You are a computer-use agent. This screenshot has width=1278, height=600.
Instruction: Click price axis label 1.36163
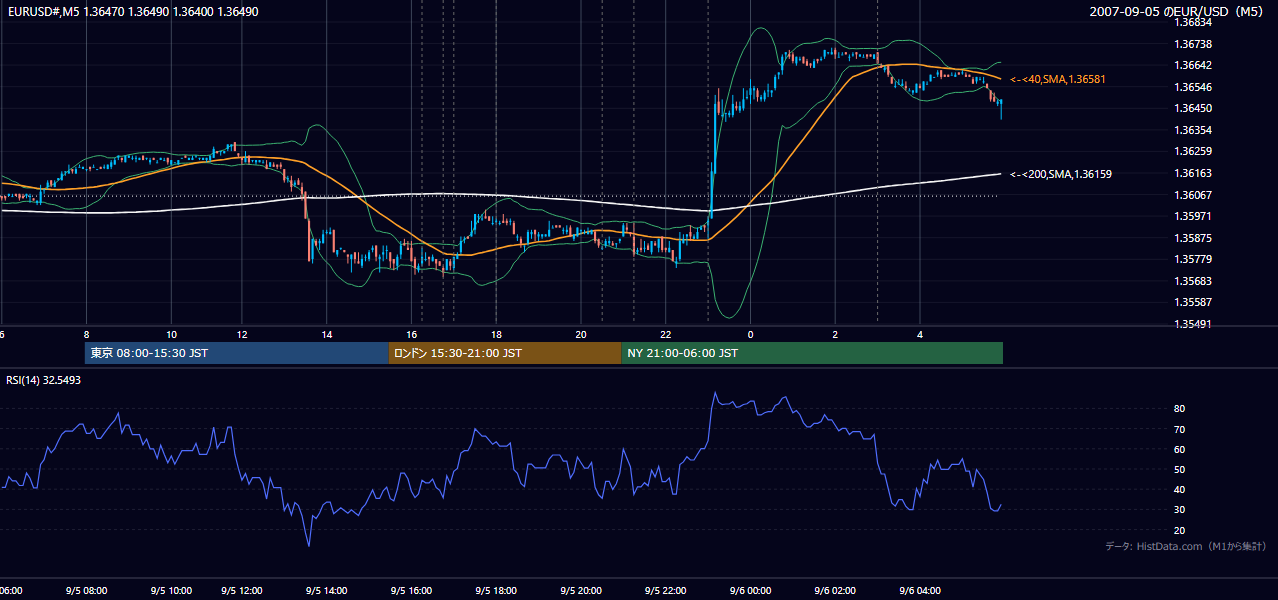1192,173
